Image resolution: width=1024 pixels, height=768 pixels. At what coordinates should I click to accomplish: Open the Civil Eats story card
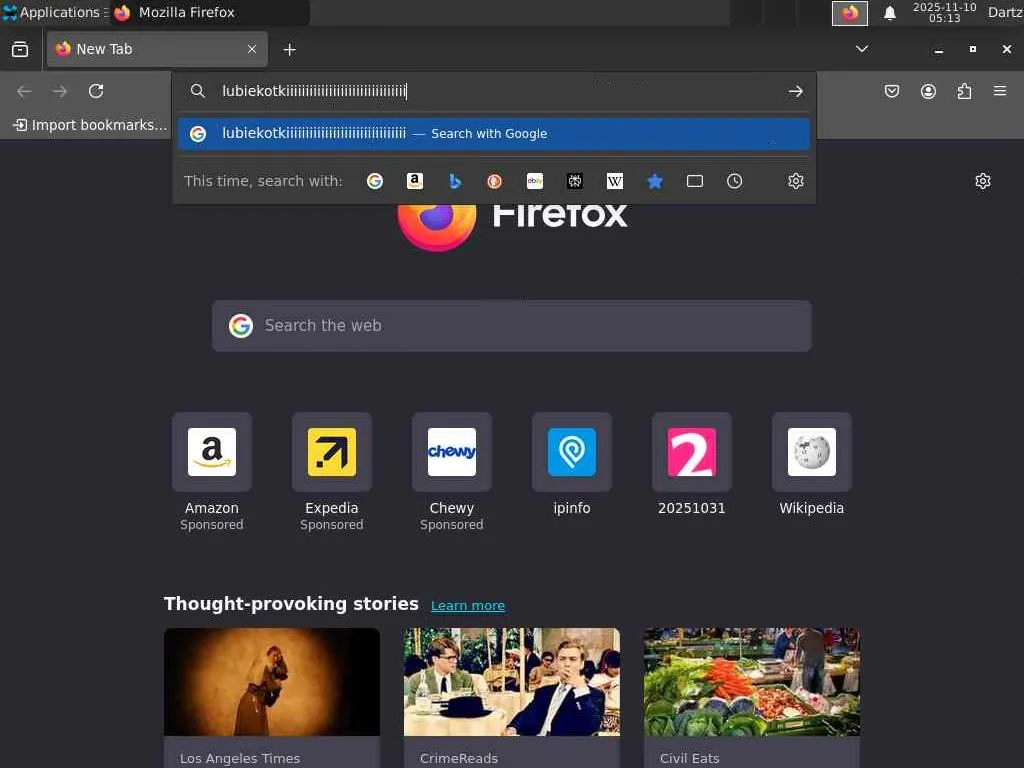point(752,697)
